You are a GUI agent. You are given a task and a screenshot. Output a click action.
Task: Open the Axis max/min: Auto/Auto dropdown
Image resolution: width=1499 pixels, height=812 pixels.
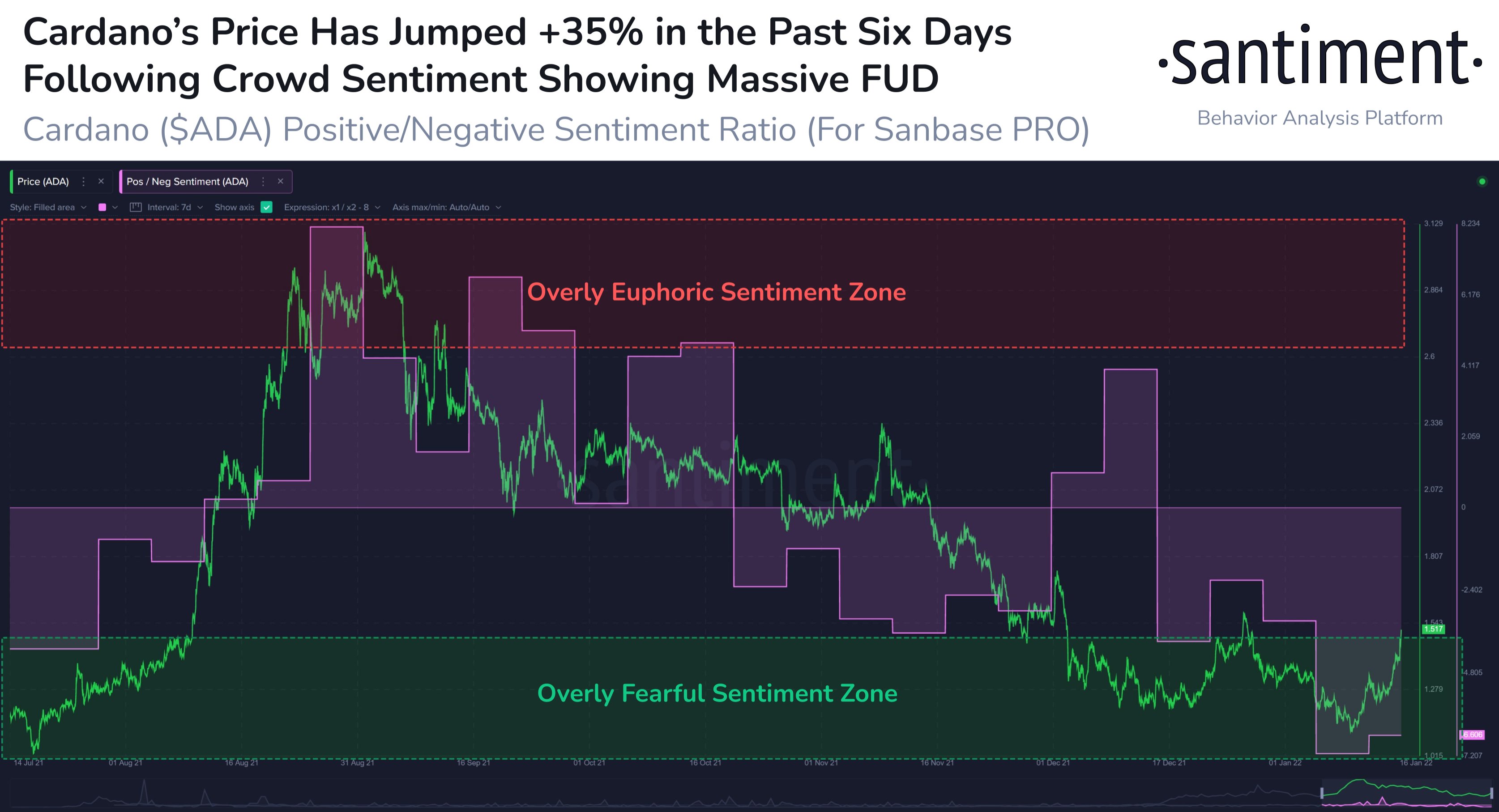coord(446,207)
